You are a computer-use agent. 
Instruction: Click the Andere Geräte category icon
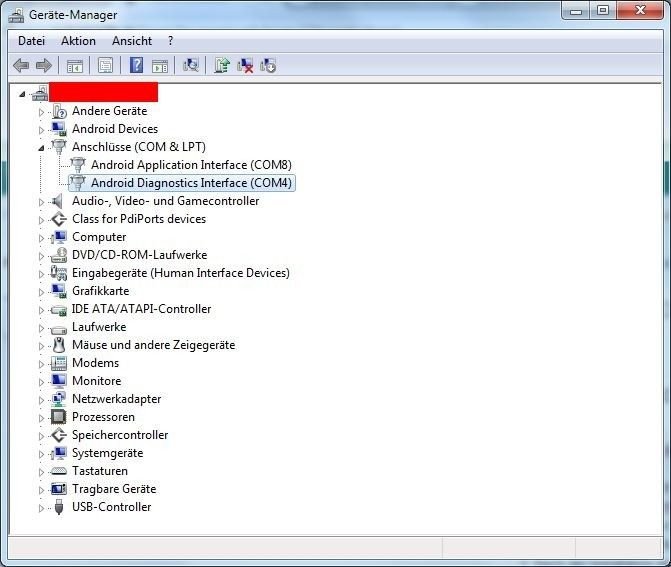(x=59, y=111)
